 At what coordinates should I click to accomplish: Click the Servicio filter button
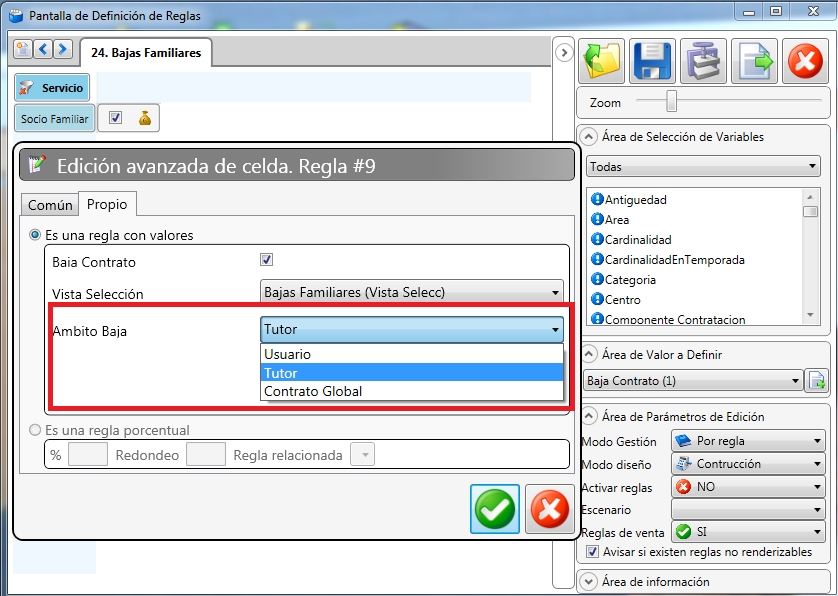52,88
